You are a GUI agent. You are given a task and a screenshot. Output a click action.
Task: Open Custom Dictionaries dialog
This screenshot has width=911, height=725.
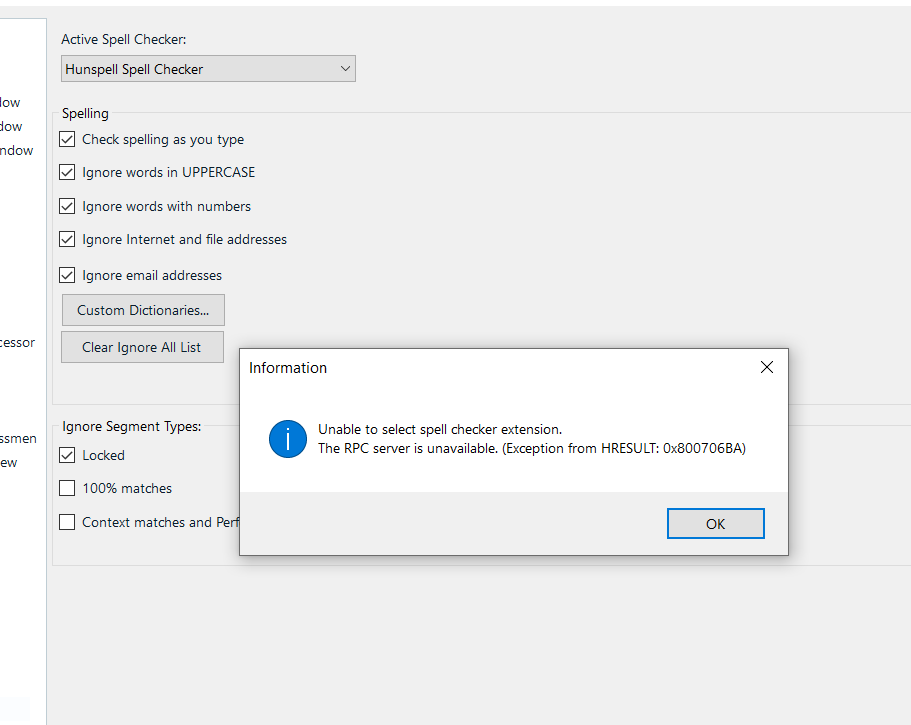click(143, 310)
